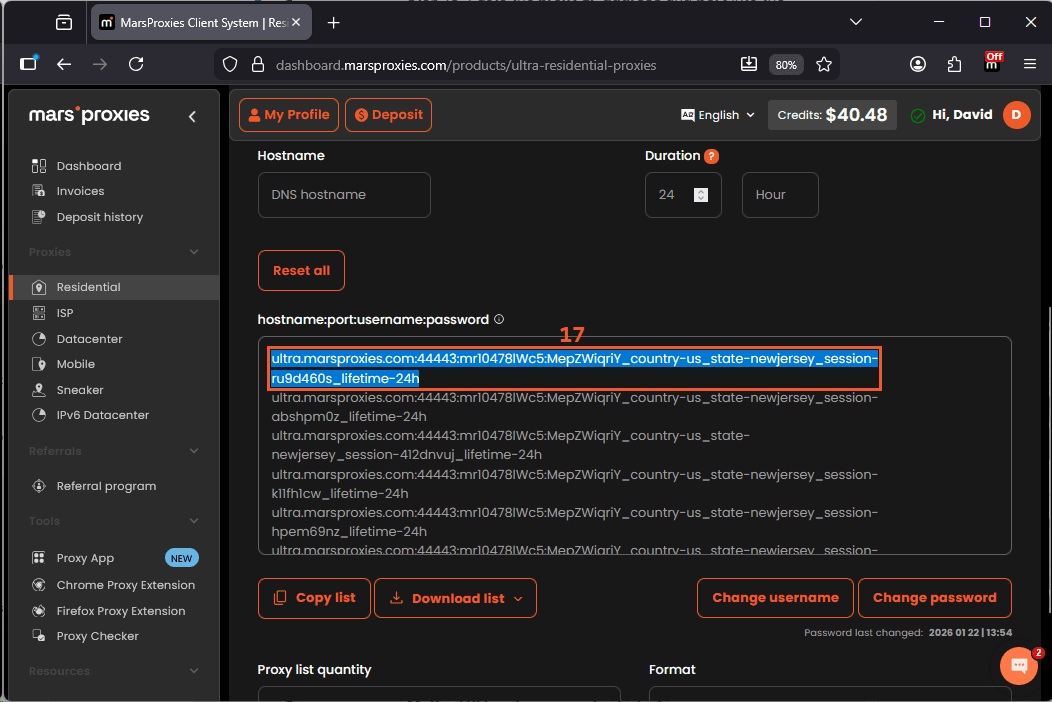Open the English language dropdown
Viewport: 1052px width, 702px height.
tap(718, 115)
